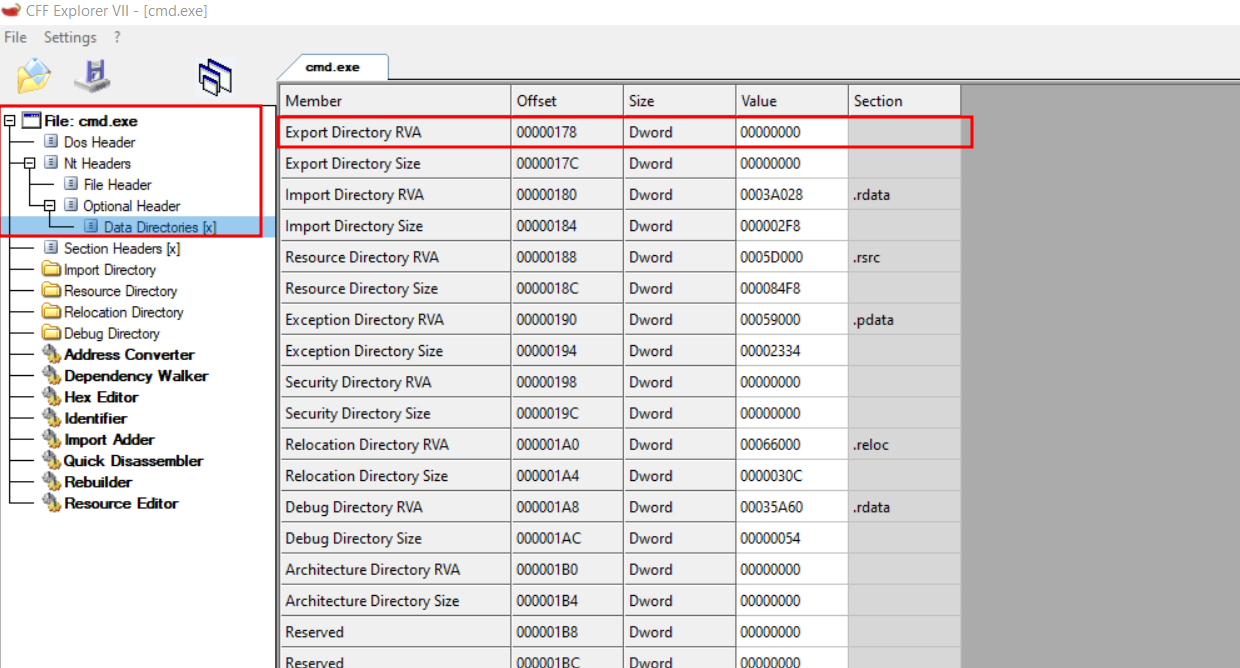Screen dimensions: 1240x668
Task: Open the Import Adder tool
Action: [109, 440]
